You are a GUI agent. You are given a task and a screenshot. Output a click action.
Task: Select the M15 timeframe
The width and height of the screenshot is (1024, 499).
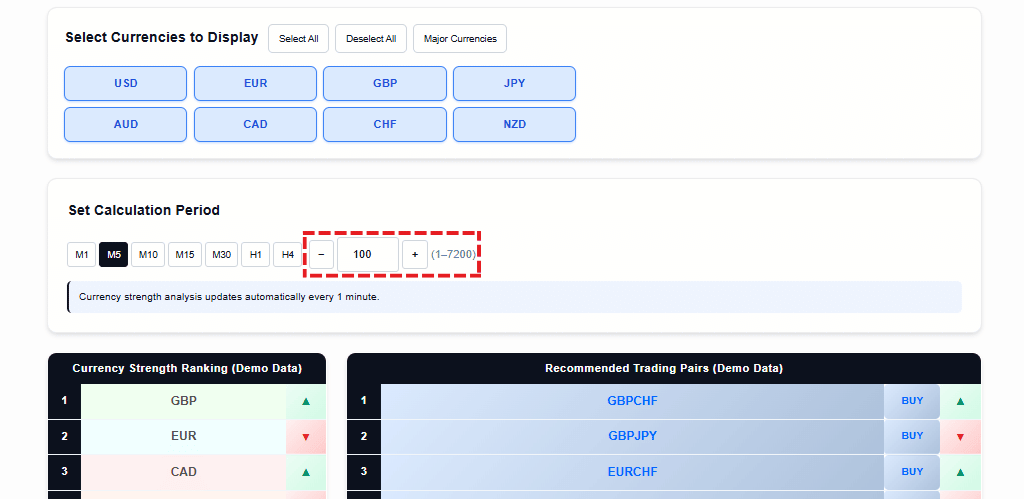(x=185, y=255)
